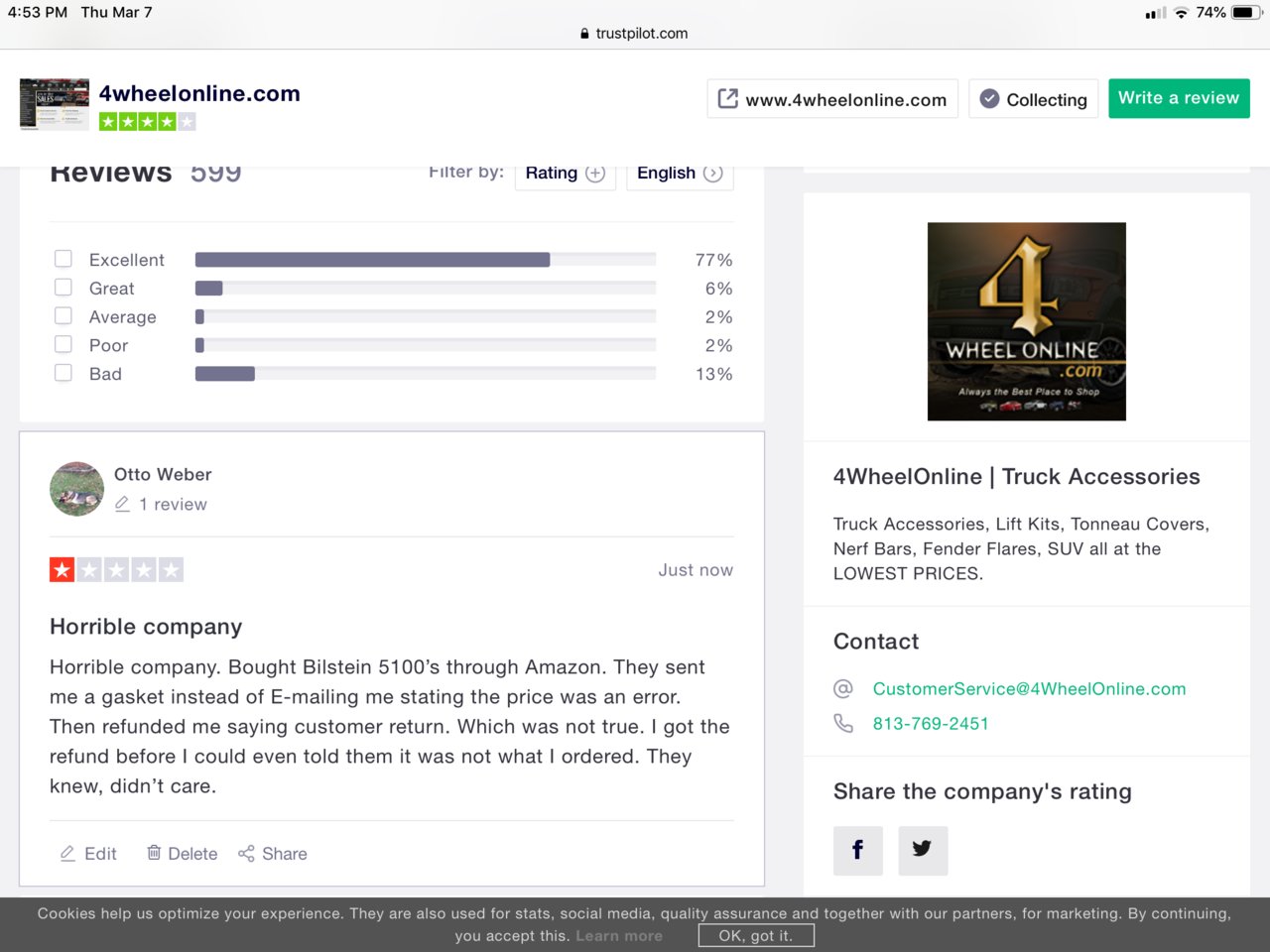Check the Bad rating filter

point(63,373)
